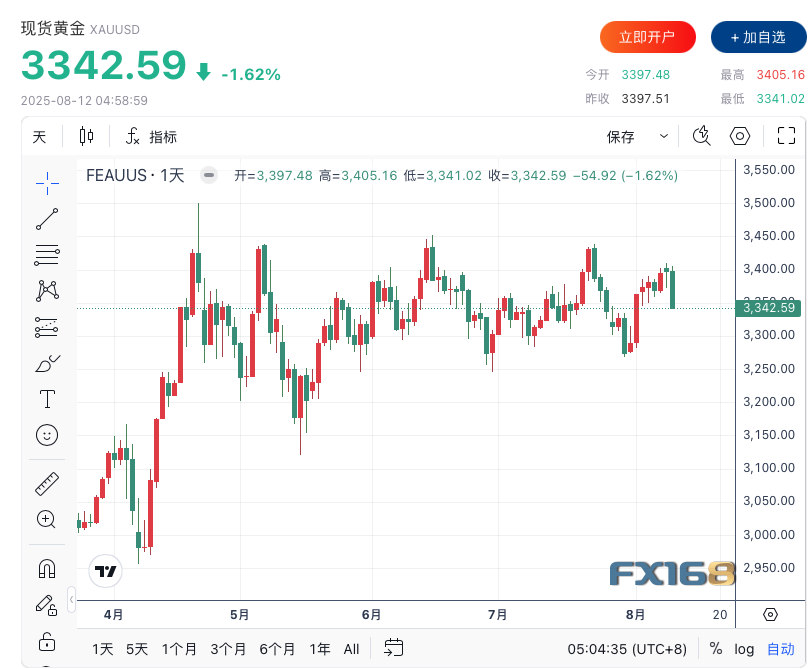Select the All date range
Image resolution: width=812 pixels, height=669 pixels.
[x=351, y=649]
